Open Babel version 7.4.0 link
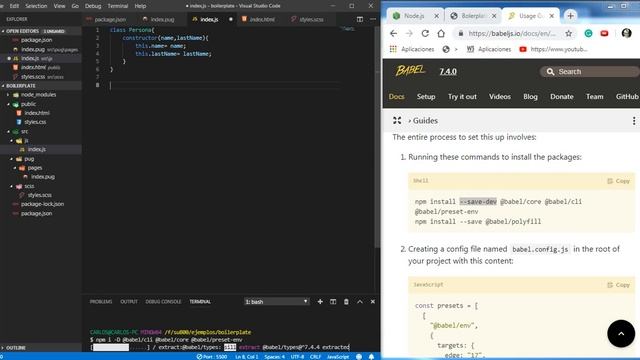 click(448, 71)
